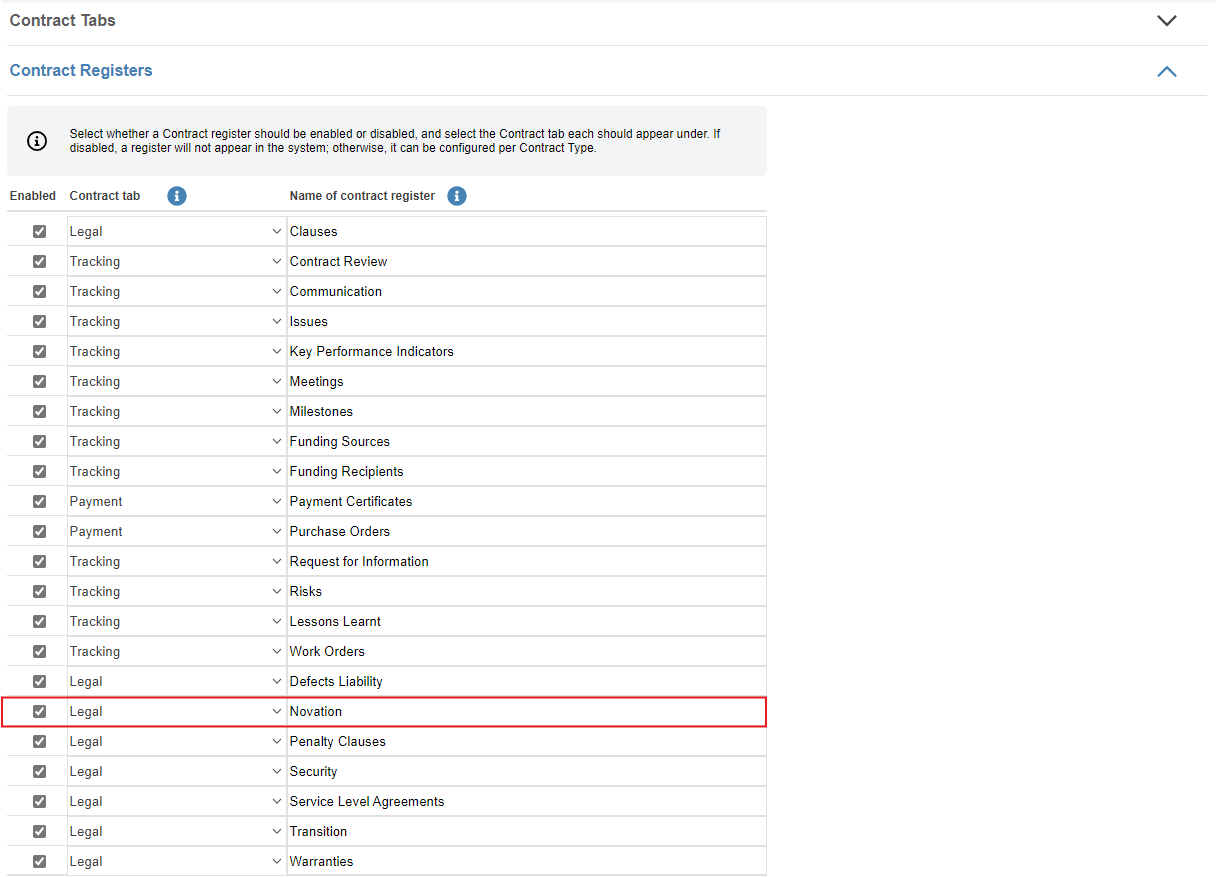
Task: Open the Contract tab dropdown for Risks
Action: (176, 591)
